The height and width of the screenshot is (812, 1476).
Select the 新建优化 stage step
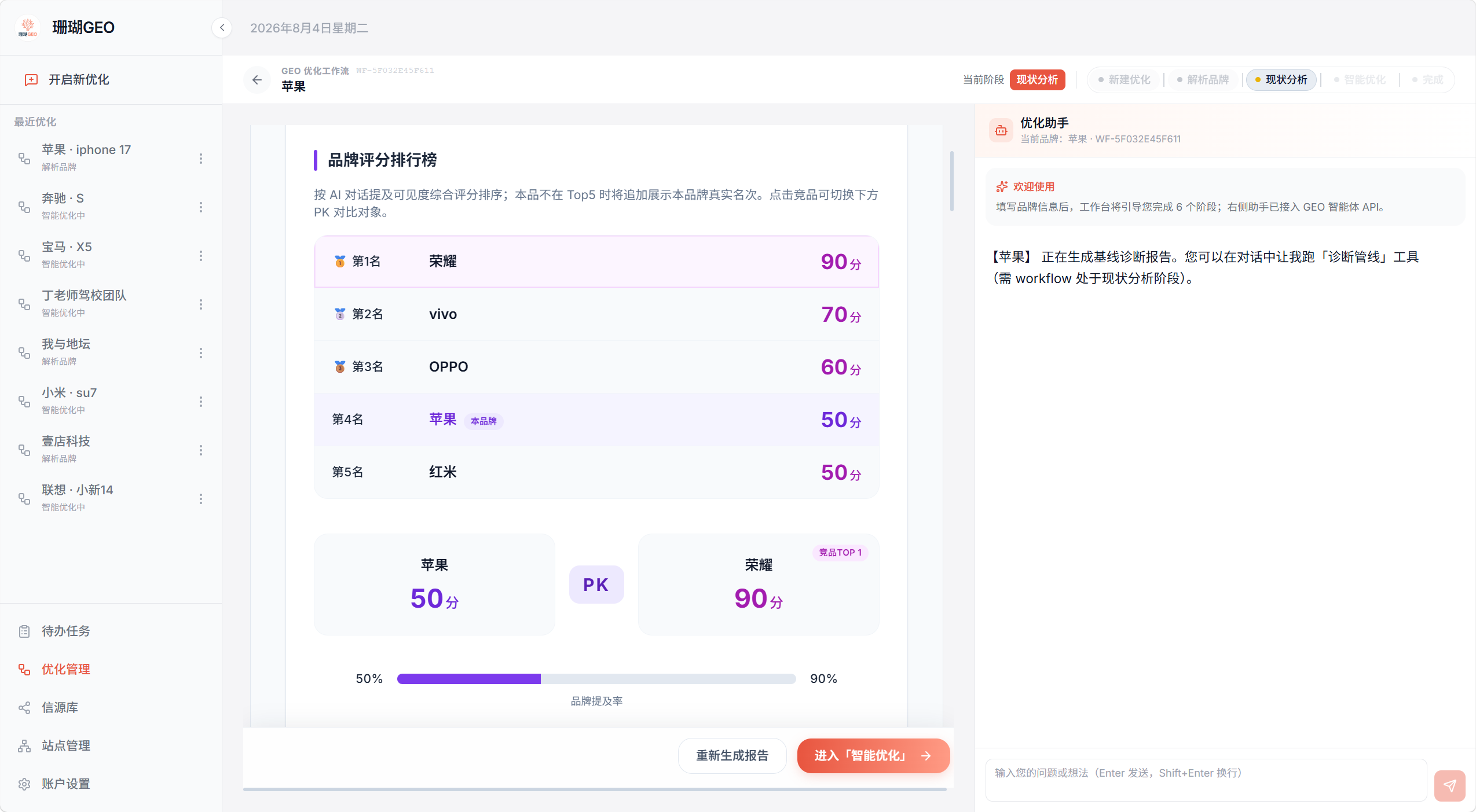coord(1125,80)
